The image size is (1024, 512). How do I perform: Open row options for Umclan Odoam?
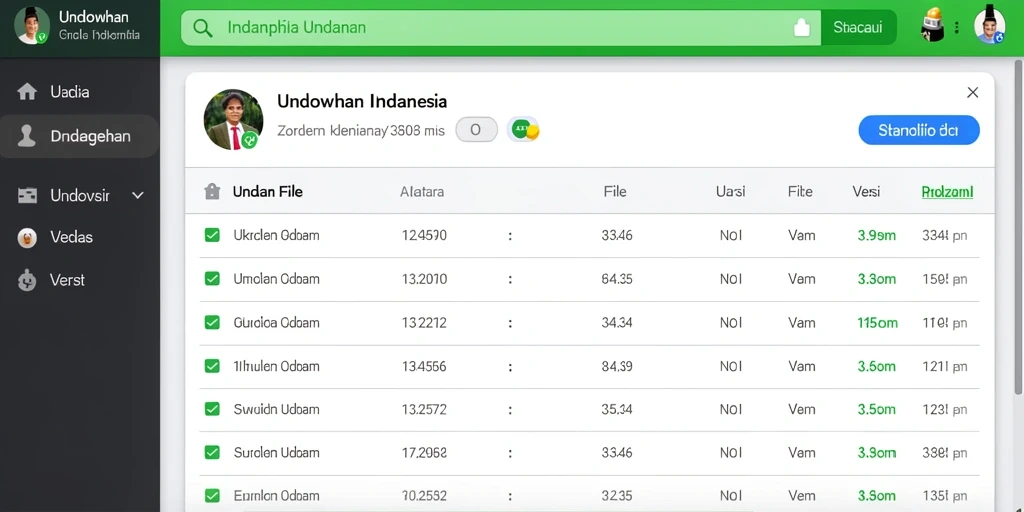pyautogui.click(x=510, y=280)
